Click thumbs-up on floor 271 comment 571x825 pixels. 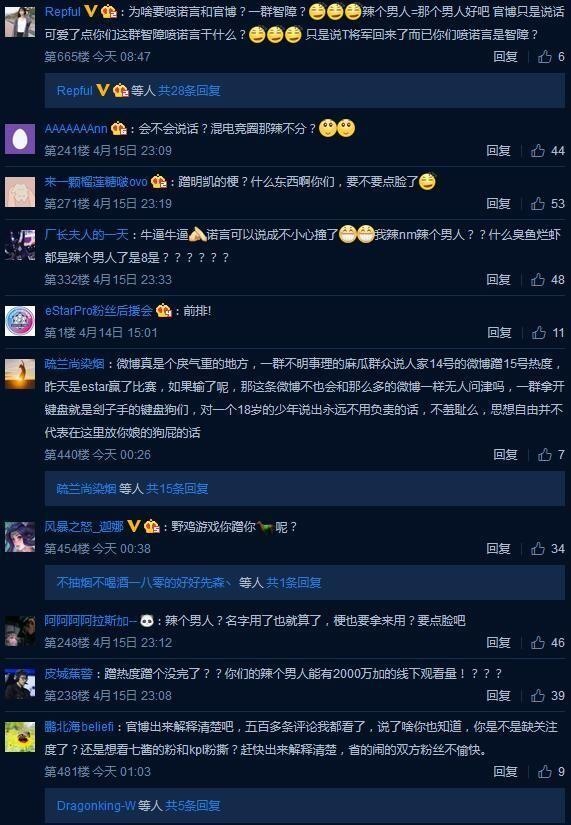click(x=547, y=204)
